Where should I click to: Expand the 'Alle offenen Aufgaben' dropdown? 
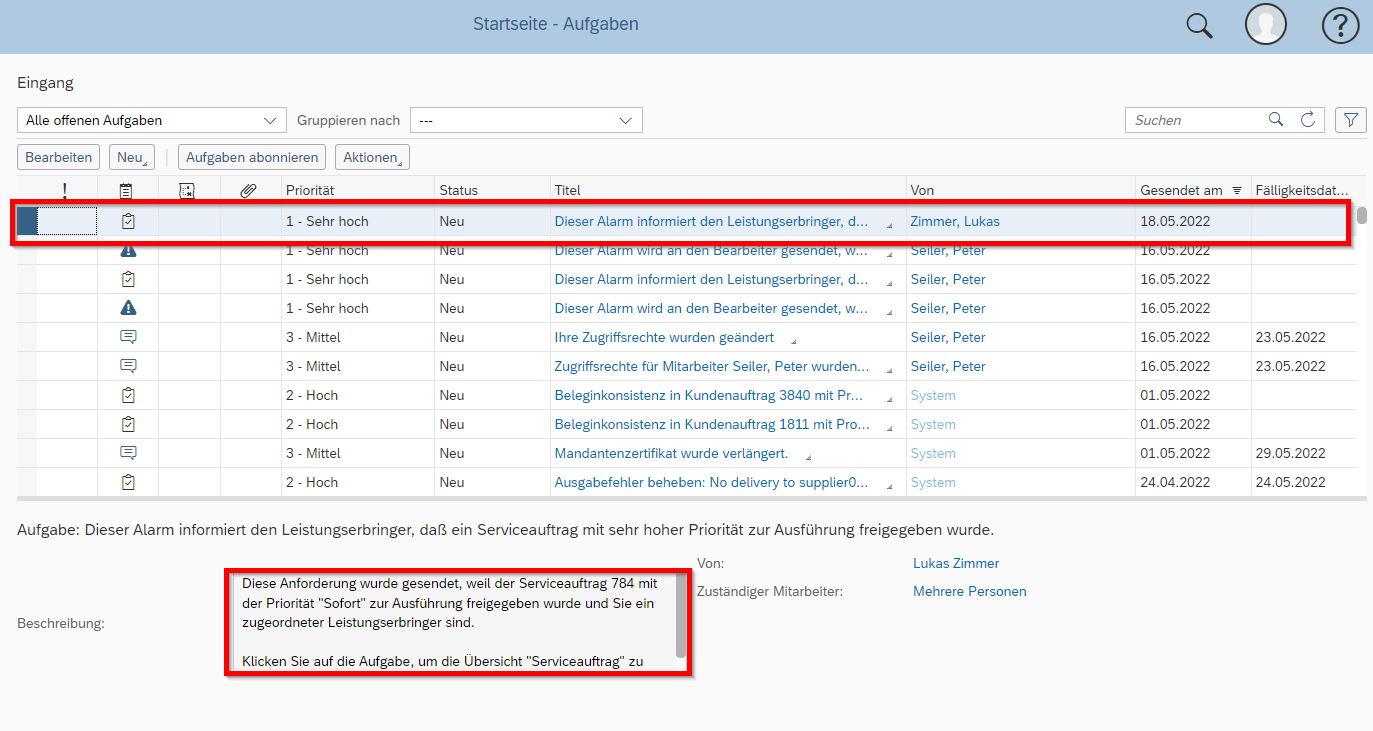pyautogui.click(x=151, y=120)
